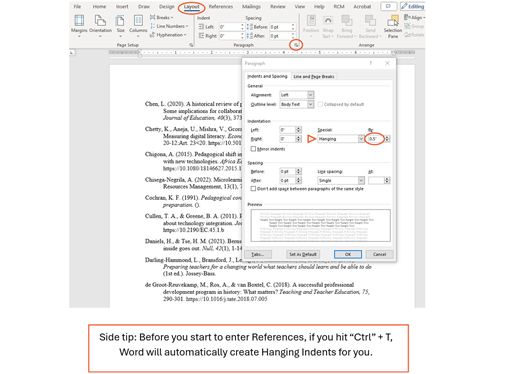Check Collapsed by default option
513x374 pixels.
pyautogui.click(x=320, y=104)
